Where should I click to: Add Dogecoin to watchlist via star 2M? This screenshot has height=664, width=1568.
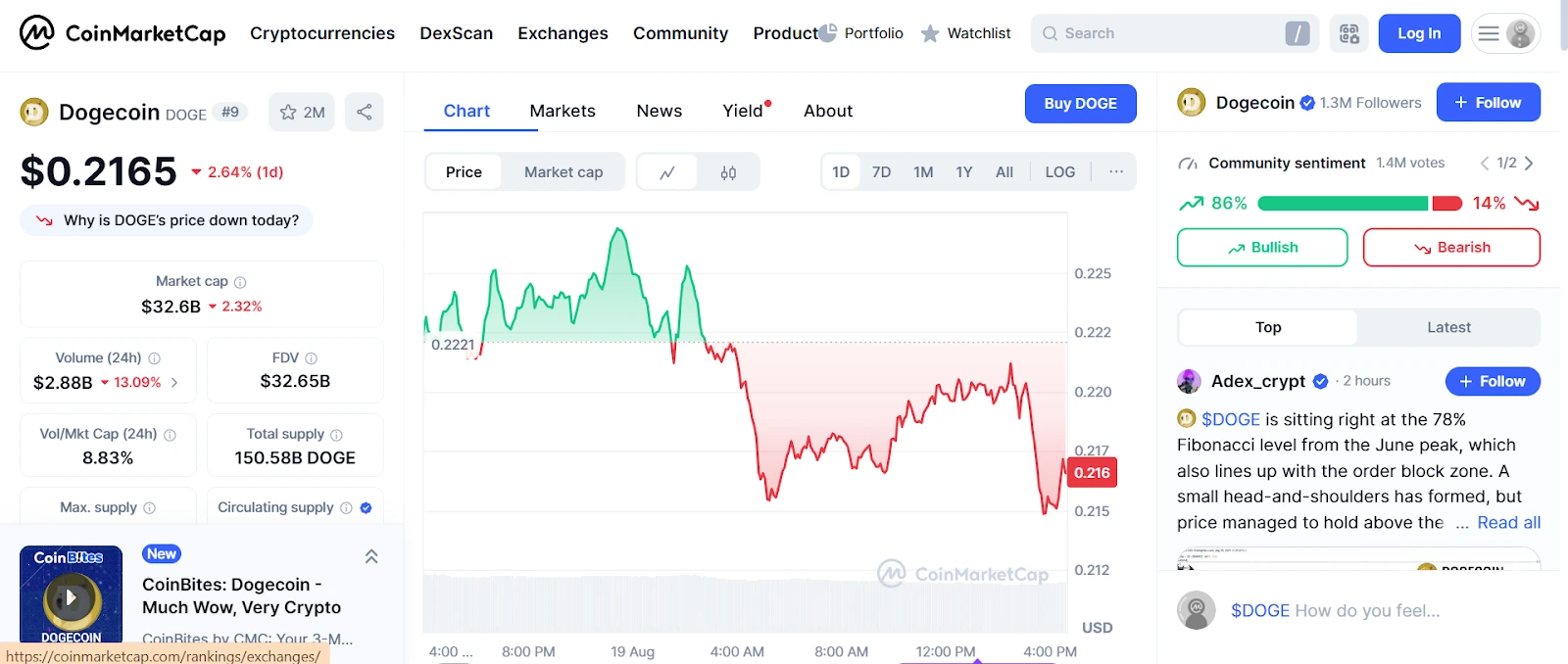pyautogui.click(x=302, y=113)
